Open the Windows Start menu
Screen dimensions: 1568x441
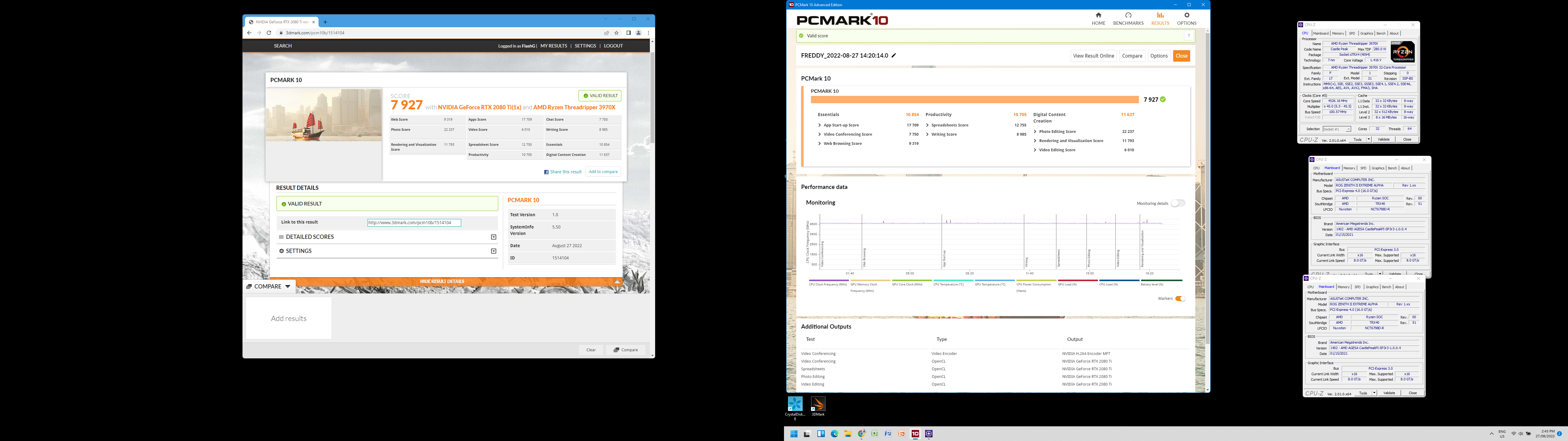794,434
